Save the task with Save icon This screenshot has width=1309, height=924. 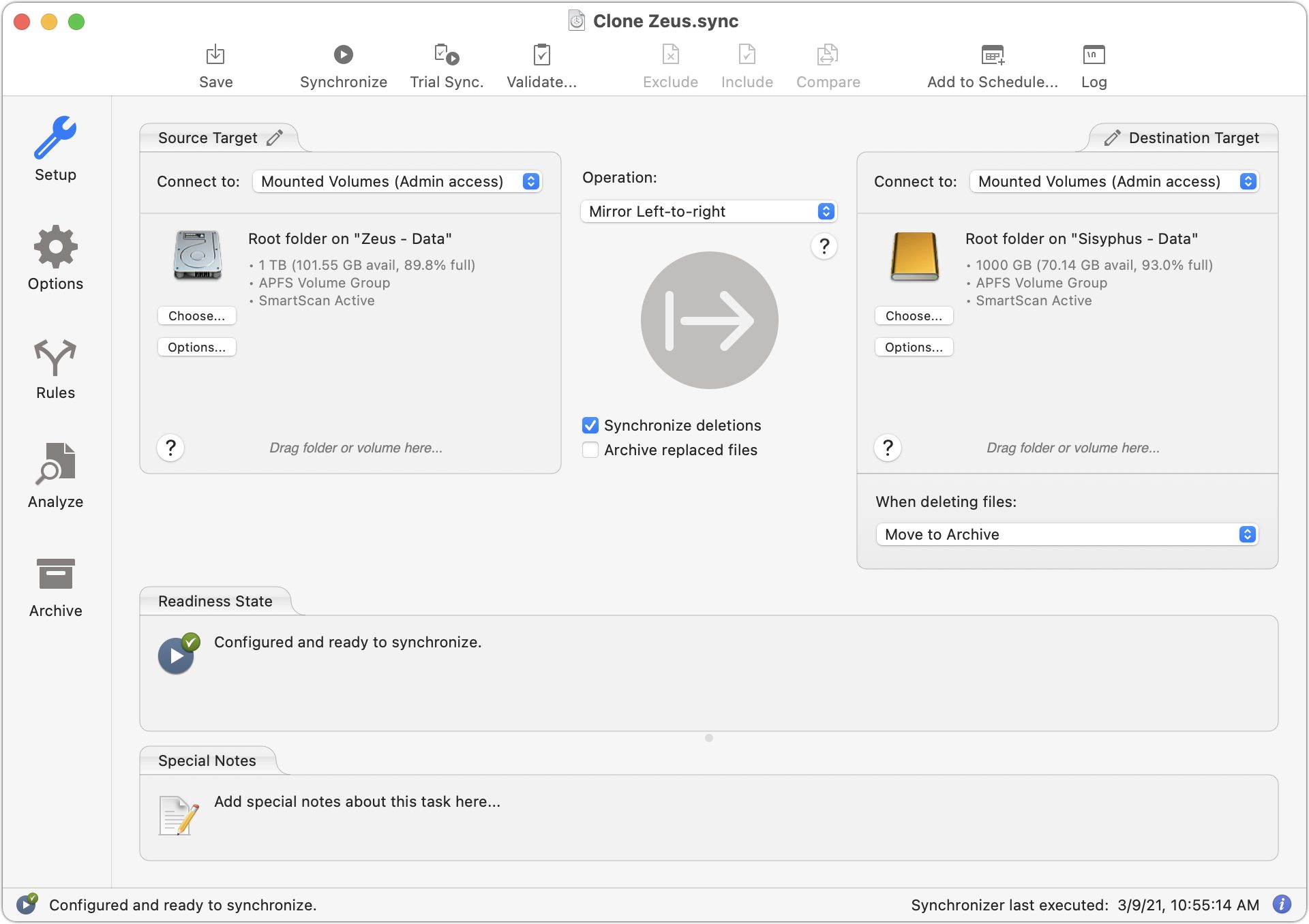215,55
